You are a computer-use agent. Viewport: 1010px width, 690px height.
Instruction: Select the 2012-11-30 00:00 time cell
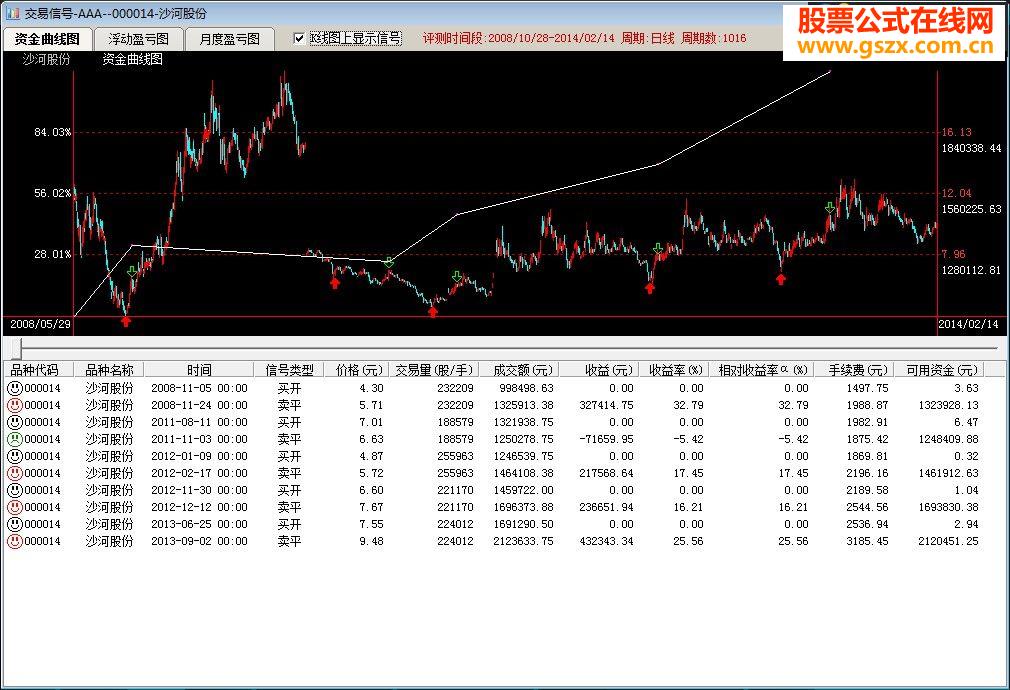199,490
